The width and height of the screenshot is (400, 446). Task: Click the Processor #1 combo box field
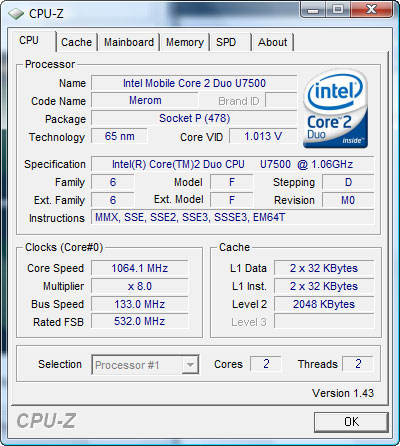(x=145, y=365)
